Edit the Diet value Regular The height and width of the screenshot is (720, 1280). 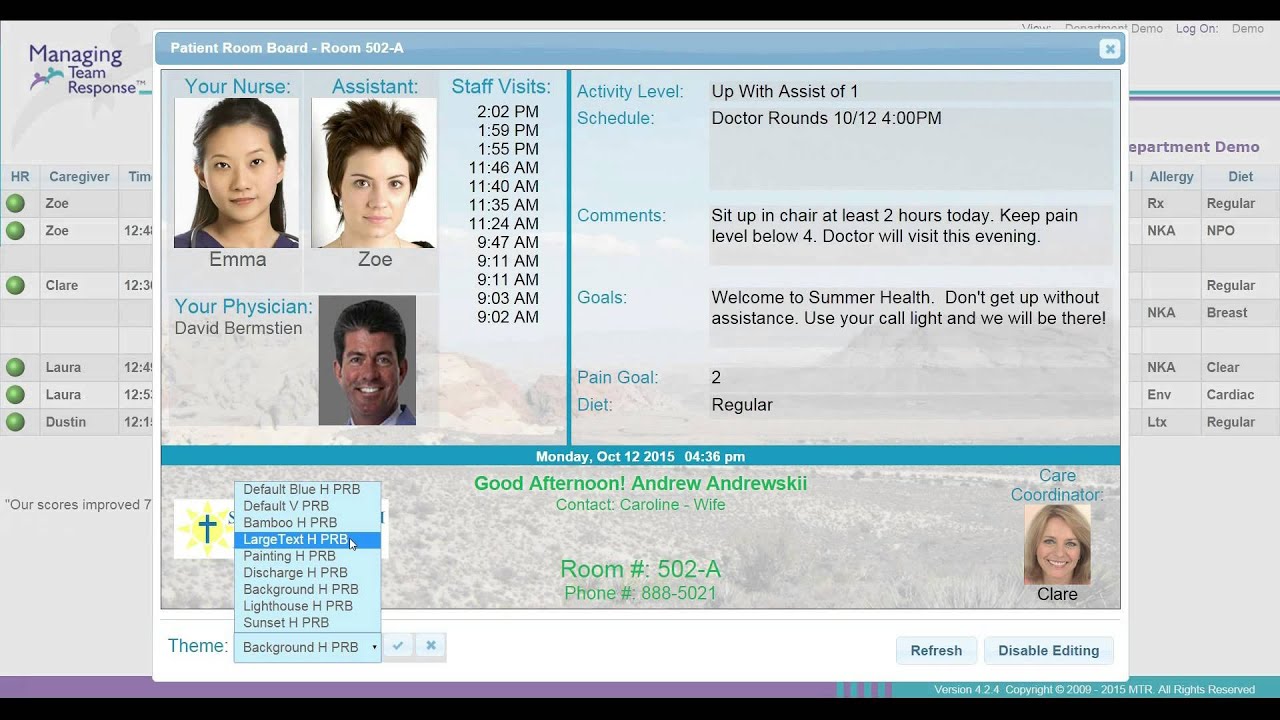pyautogui.click(x=742, y=405)
